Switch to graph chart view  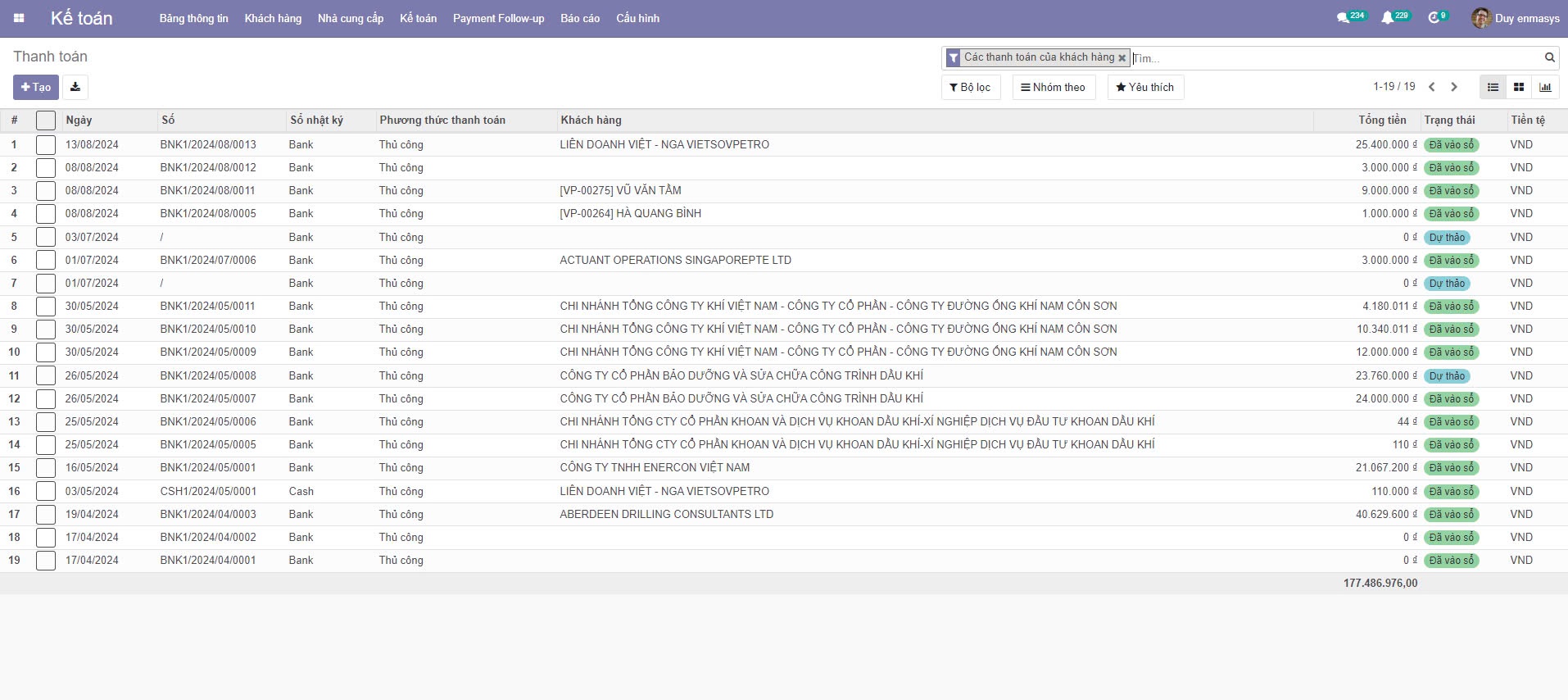tap(1545, 87)
